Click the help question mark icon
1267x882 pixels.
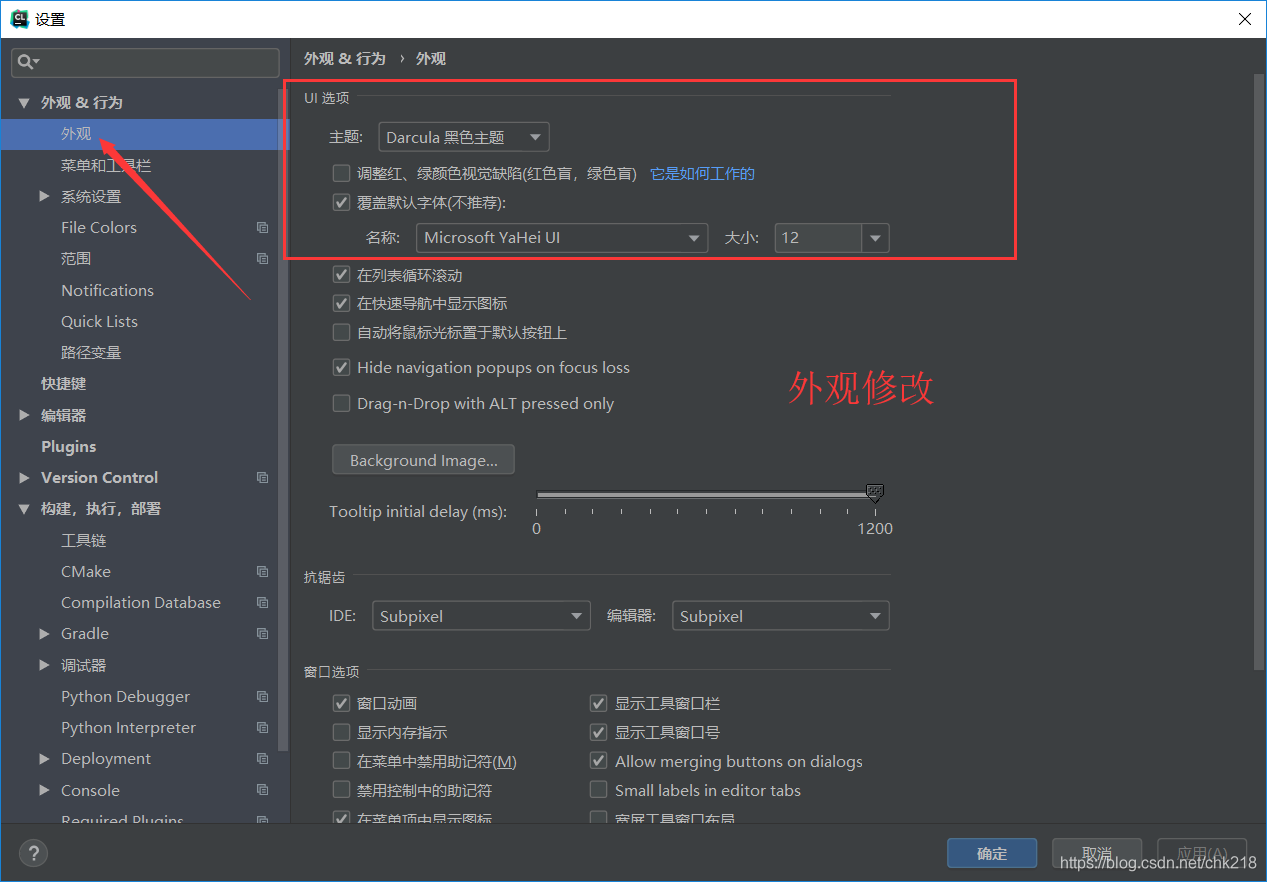(33, 853)
